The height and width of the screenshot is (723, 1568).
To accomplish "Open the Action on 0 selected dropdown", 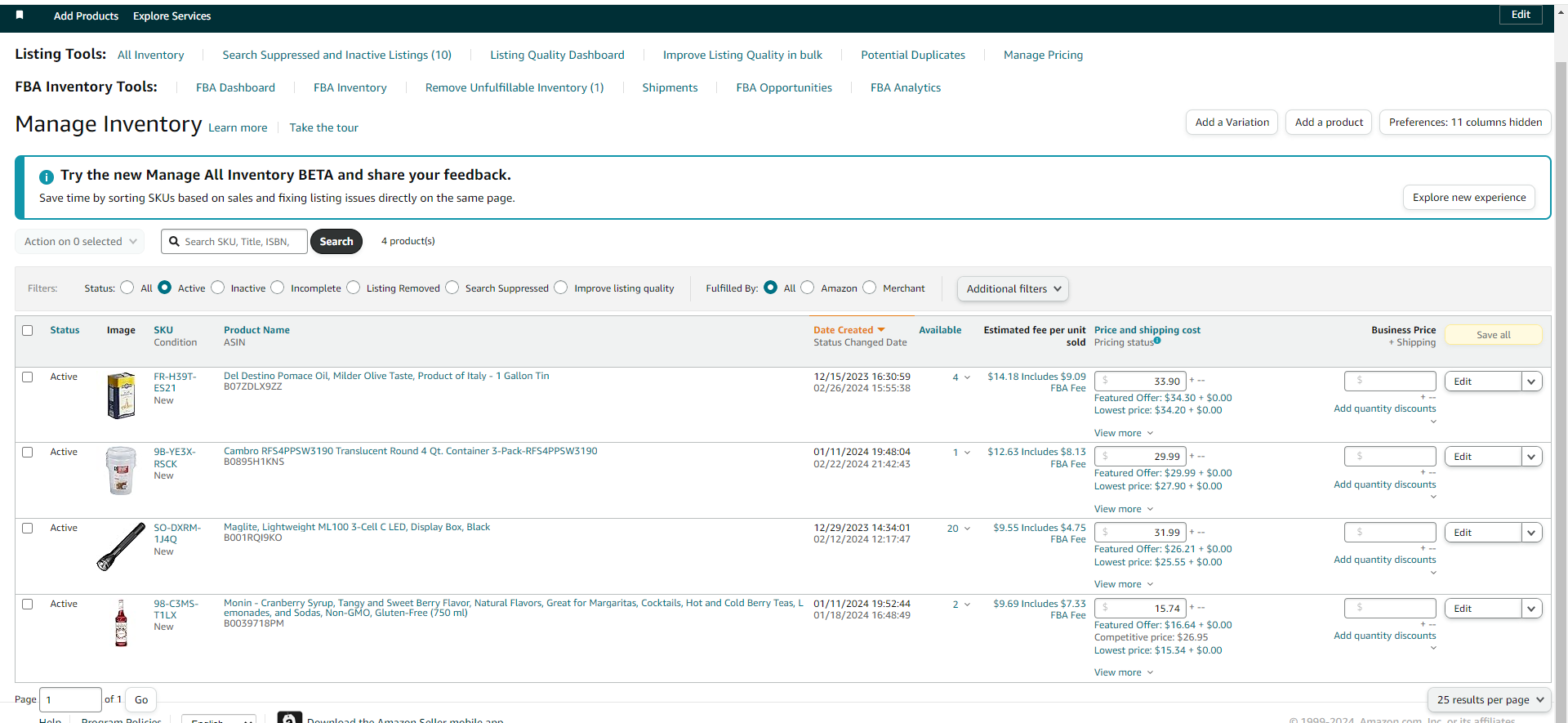I will 80,242.
